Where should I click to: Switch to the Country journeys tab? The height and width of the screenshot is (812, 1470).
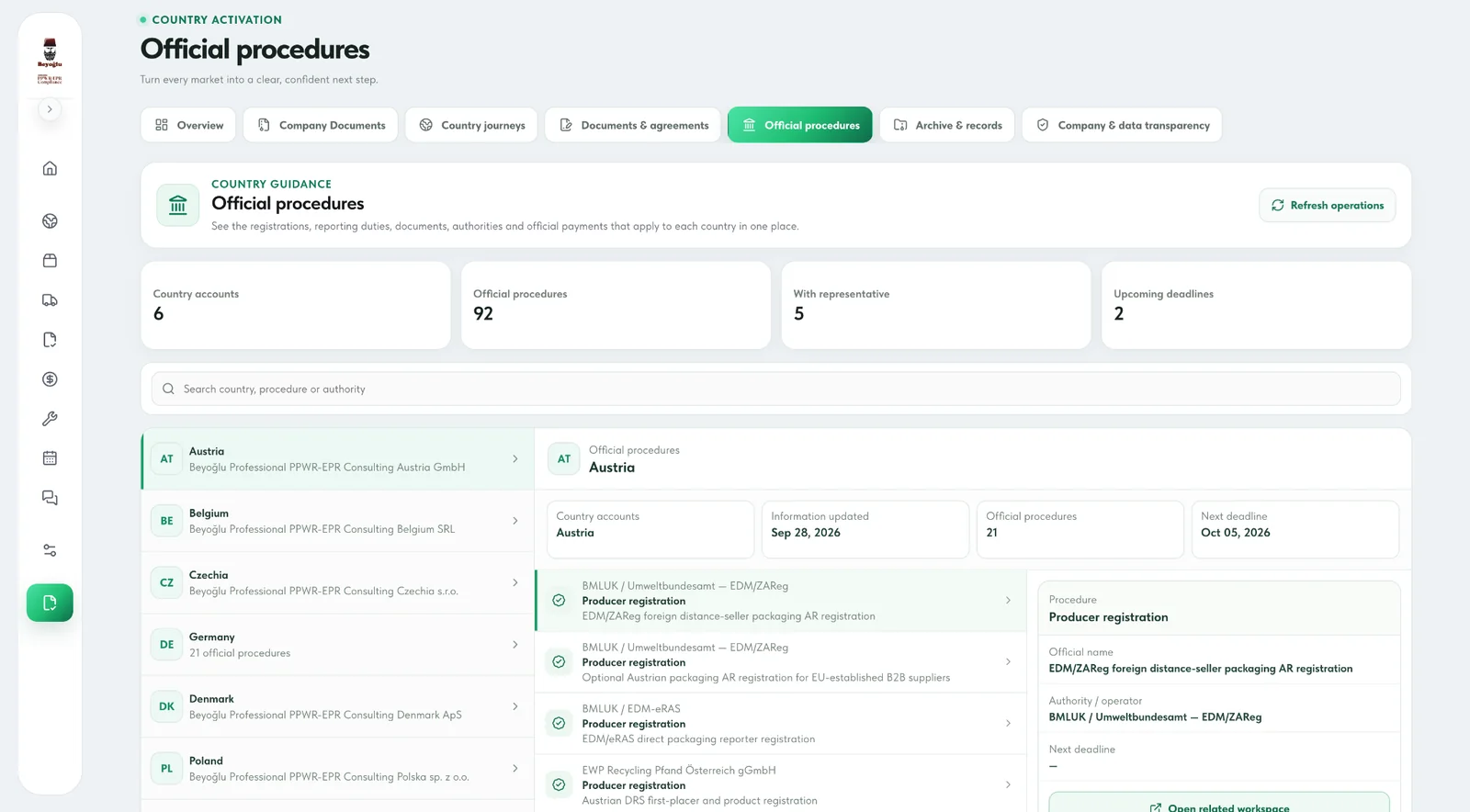471,125
